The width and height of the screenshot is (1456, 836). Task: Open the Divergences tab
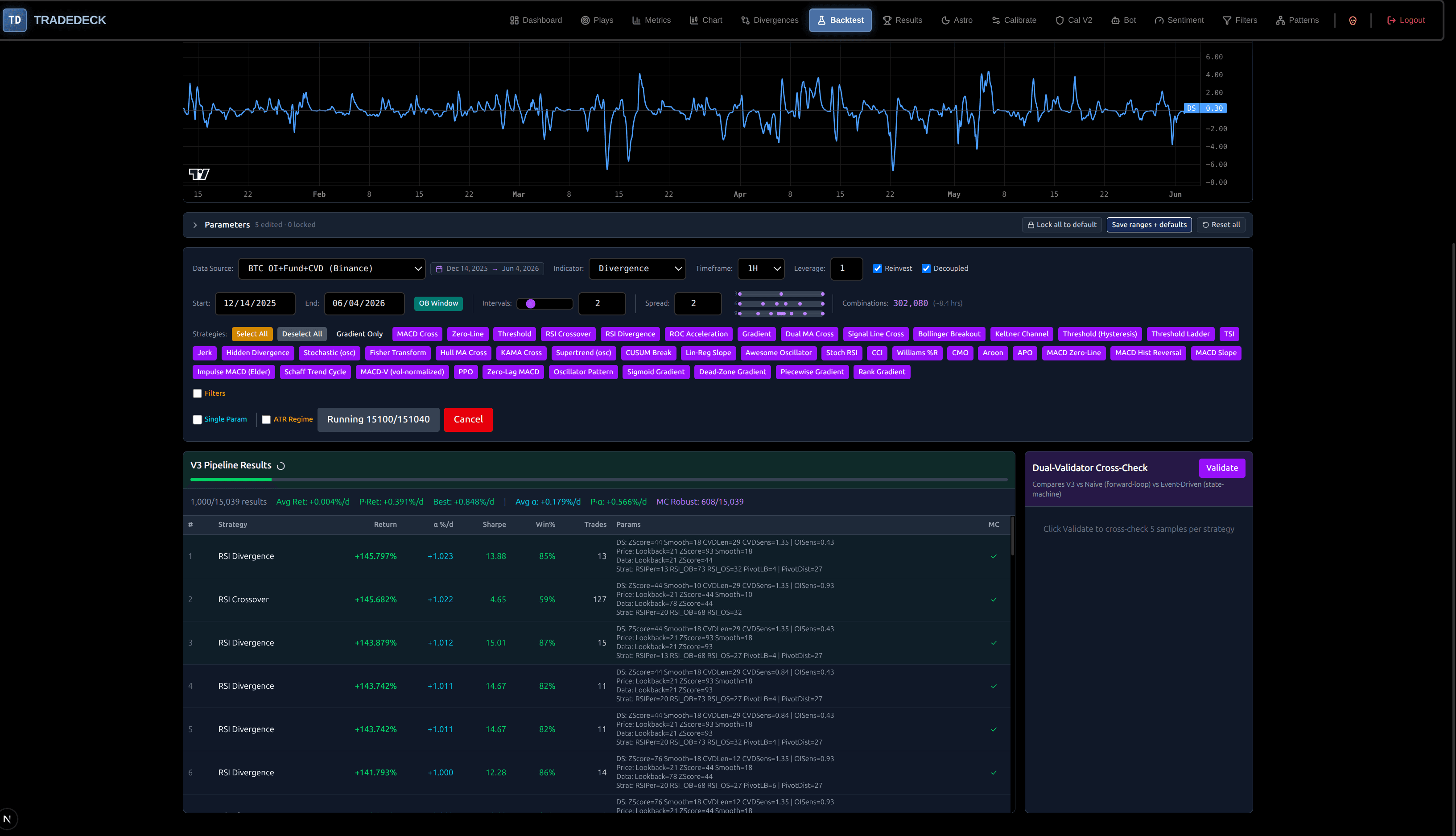click(770, 20)
